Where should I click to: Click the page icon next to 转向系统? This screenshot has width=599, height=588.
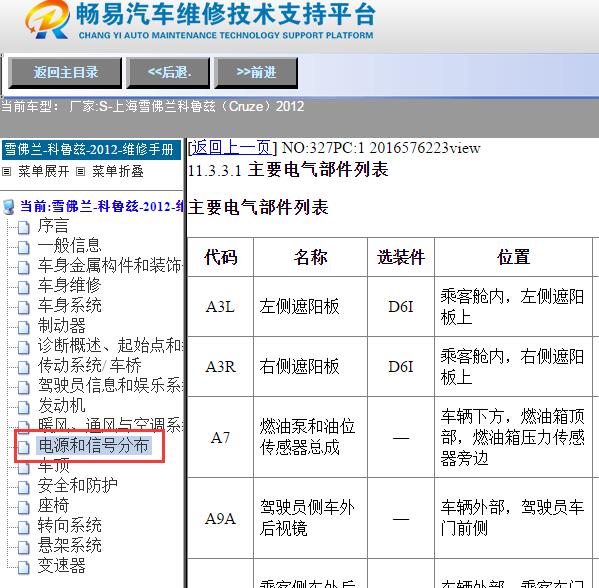(x=24, y=527)
